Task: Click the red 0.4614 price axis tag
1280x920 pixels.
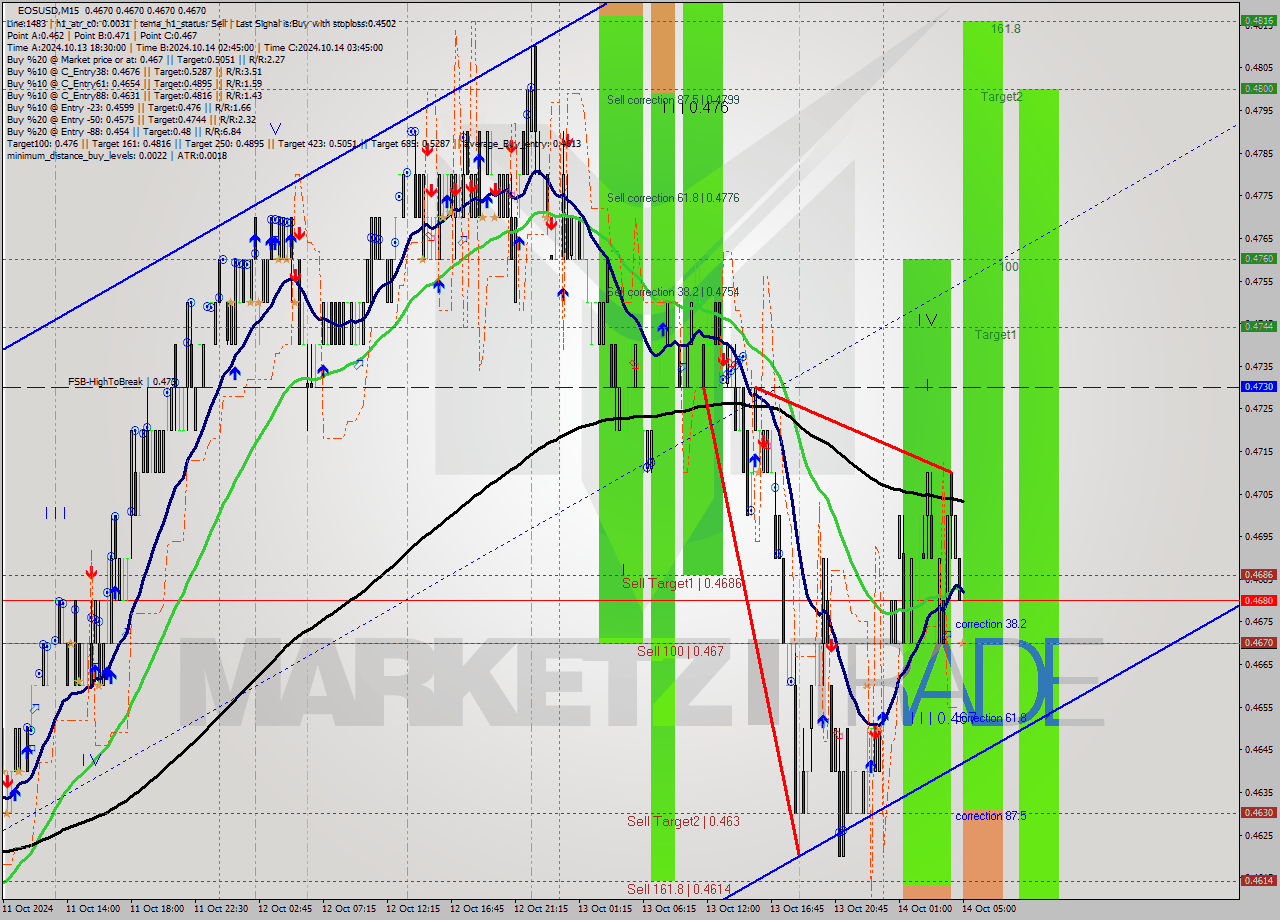Action: (1257, 880)
